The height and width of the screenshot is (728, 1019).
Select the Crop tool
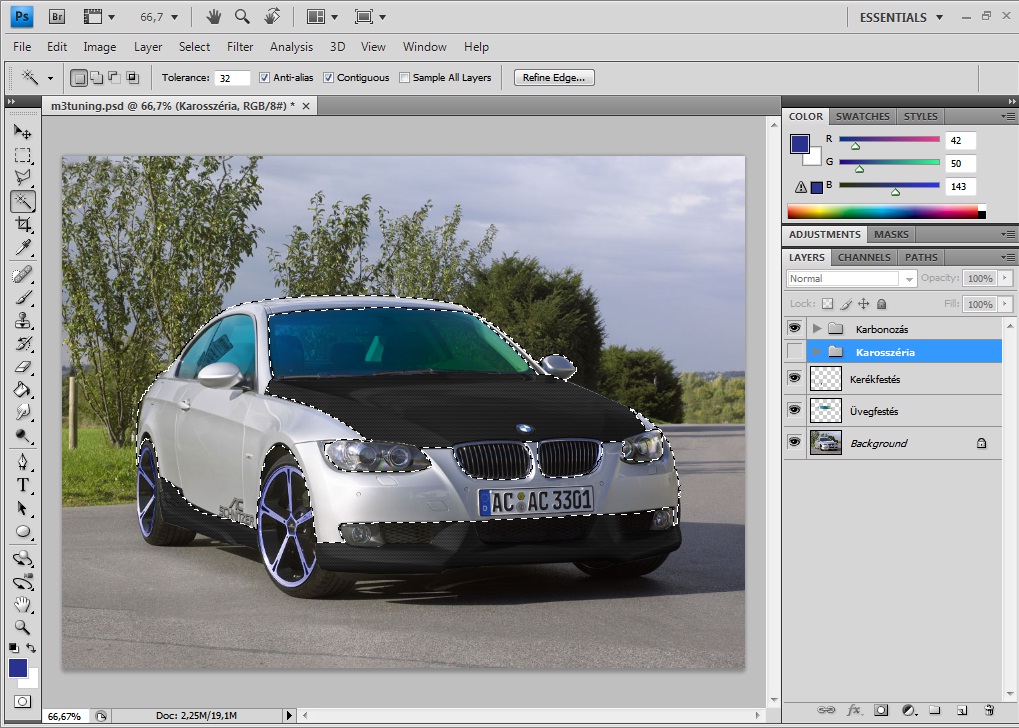[22, 225]
